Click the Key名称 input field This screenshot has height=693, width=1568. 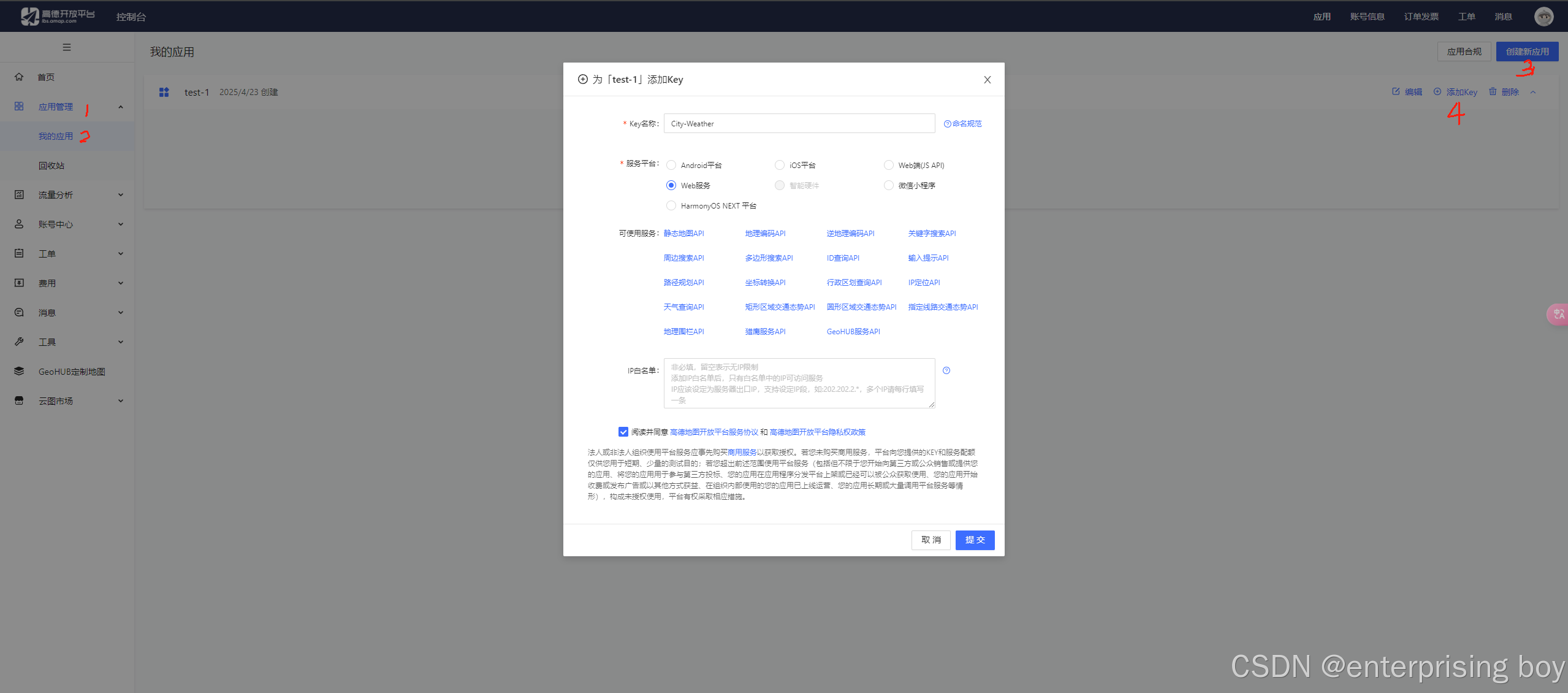tap(799, 123)
